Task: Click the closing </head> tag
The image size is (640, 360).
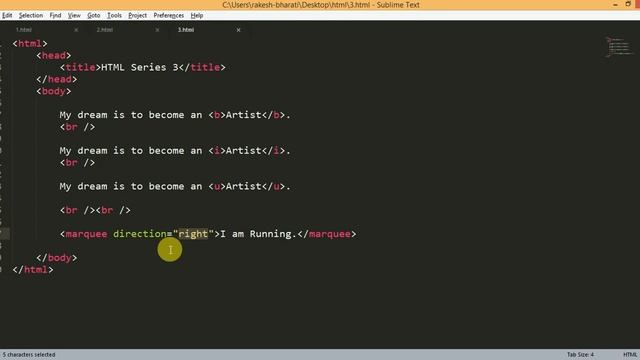Action: pyautogui.click(x=56, y=79)
